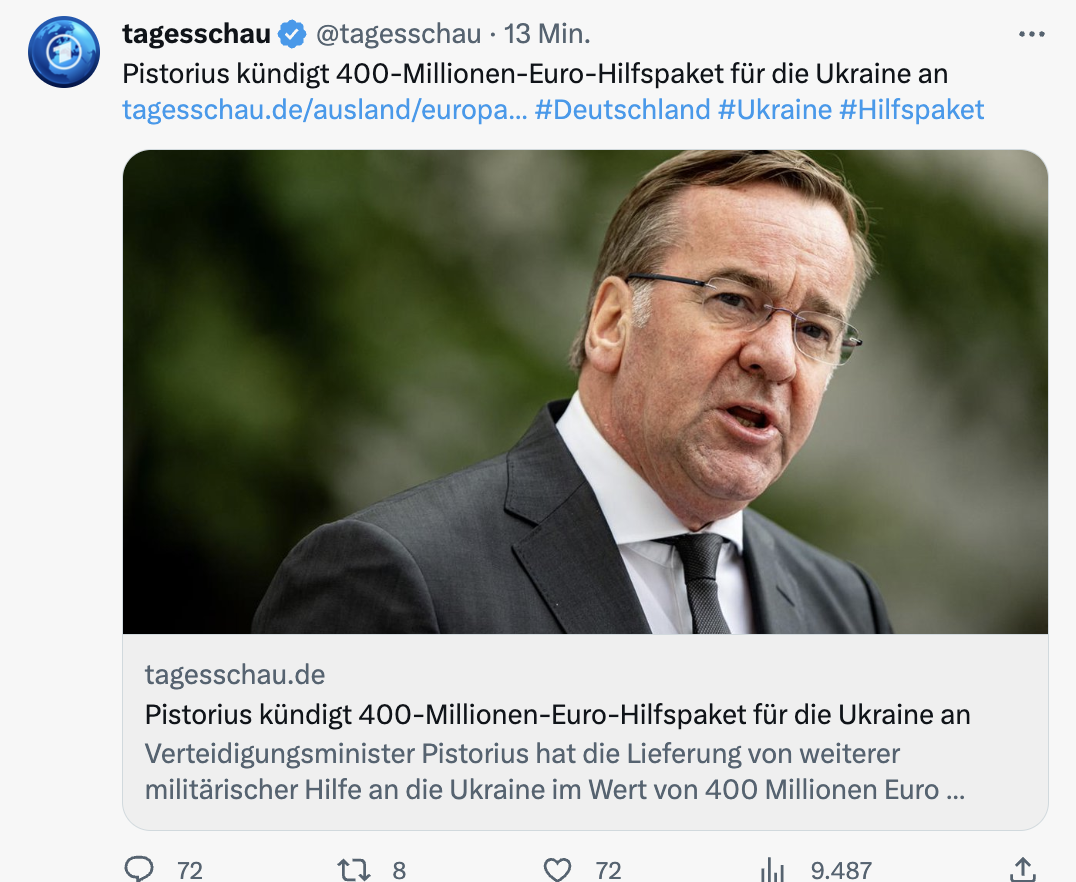1076x882 pixels.
Task: Open the #Hilfspaket hashtag
Action: click(x=912, y=109)
